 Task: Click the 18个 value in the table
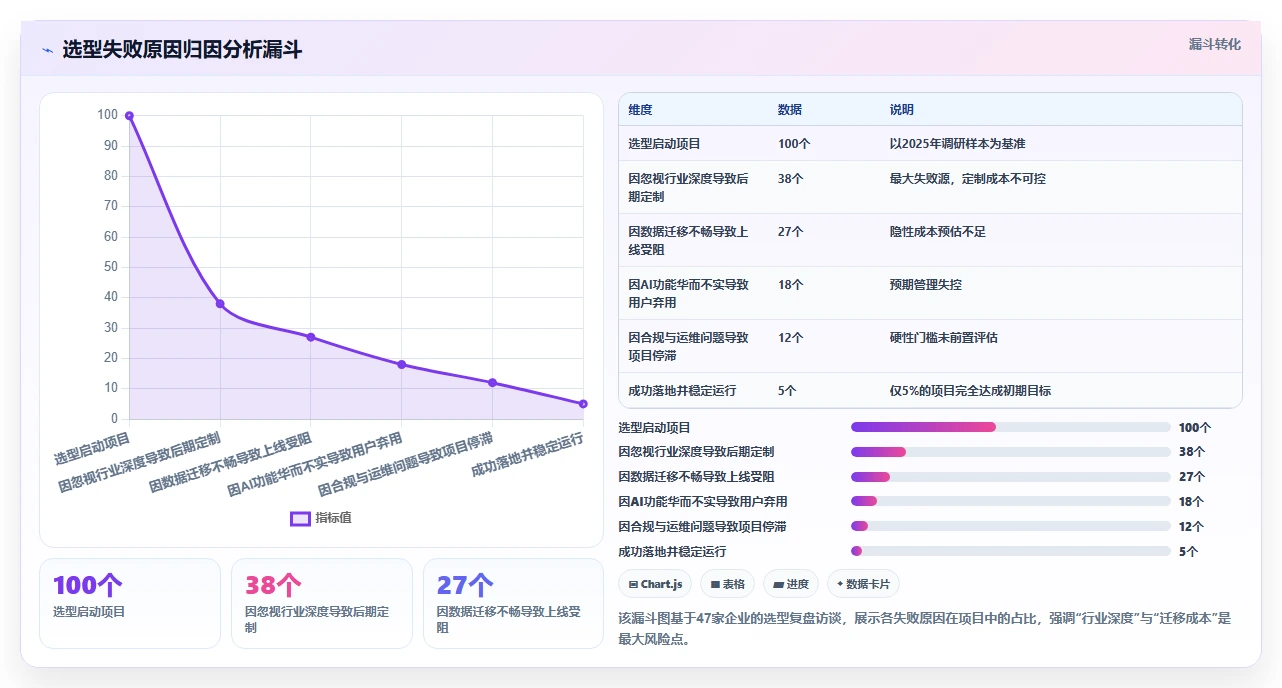(x=791, y=285)
